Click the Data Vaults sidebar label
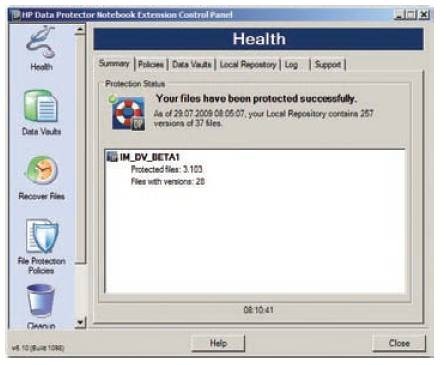The width and height of the screenshot is (446, 365). [x=41, y=132]
